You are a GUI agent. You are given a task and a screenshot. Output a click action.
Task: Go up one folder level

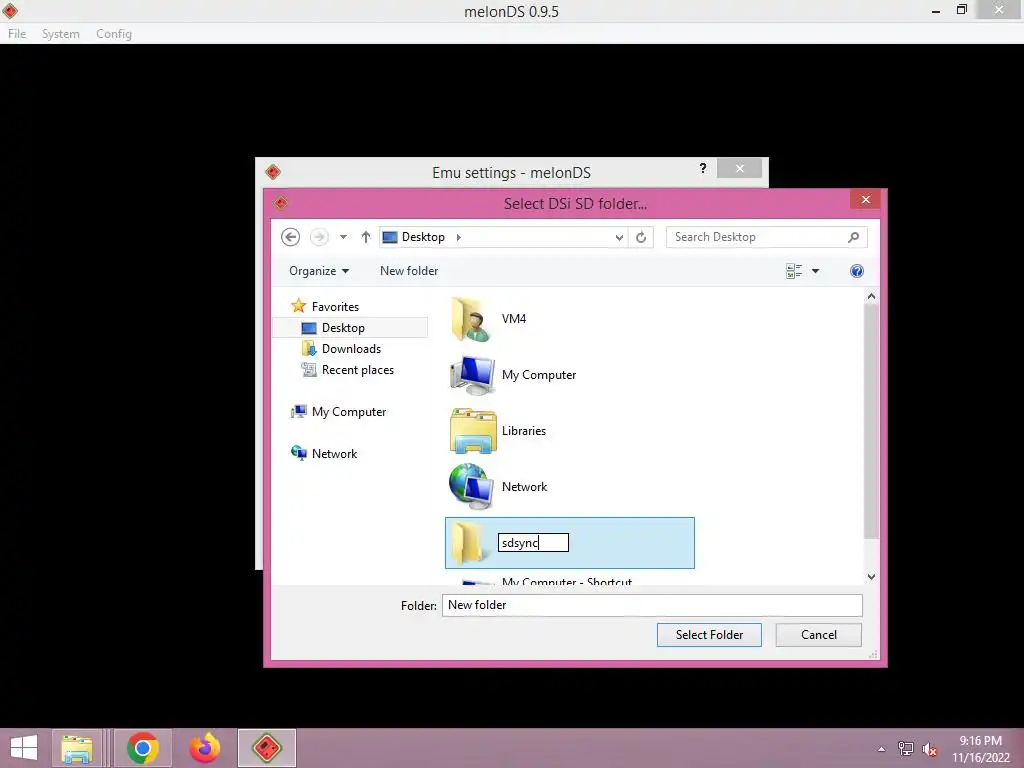coord(366,237)
